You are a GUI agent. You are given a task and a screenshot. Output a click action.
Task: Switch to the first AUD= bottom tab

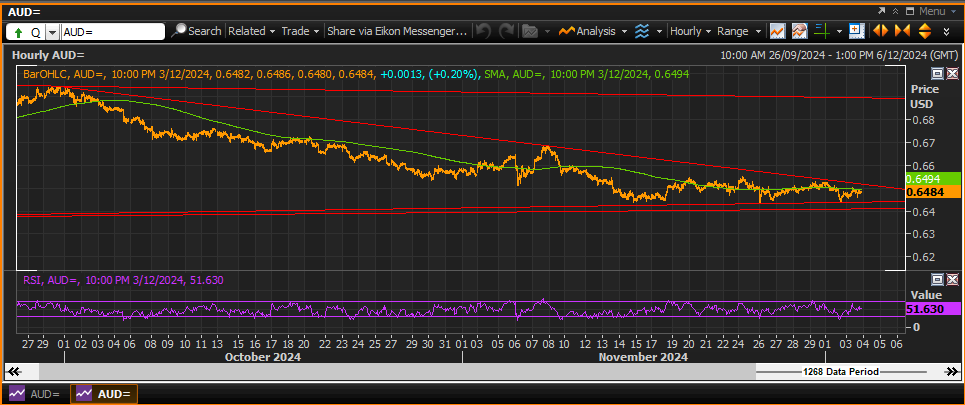[x=34, y=394]
